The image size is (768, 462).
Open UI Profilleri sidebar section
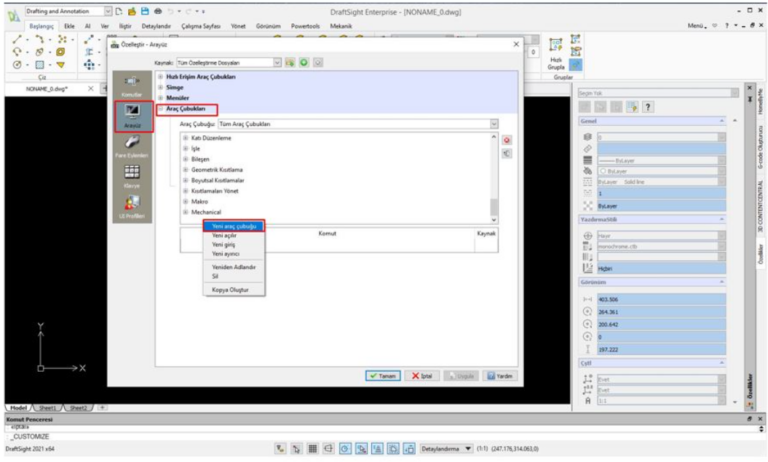pyautogui.click(x=132, y=205)
